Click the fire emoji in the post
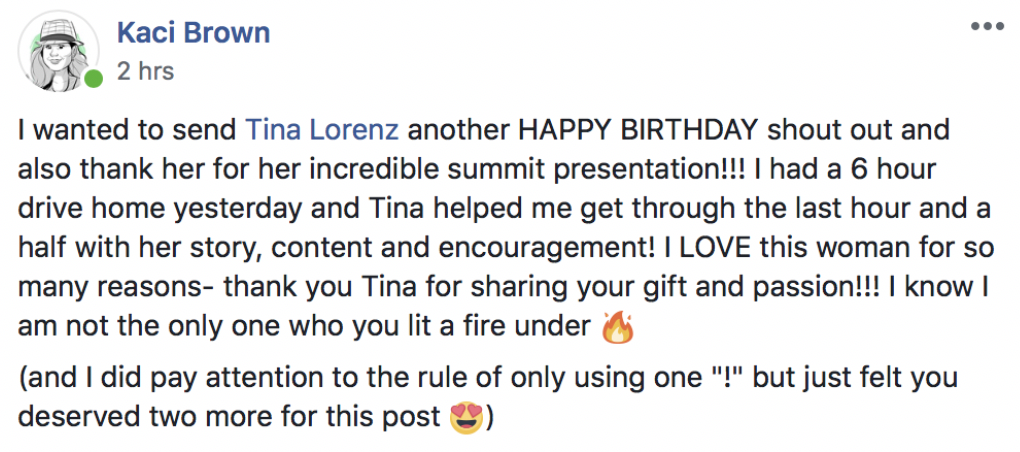Image resolution: width=1020 pixels, height=452 pixels. [619, 328]
